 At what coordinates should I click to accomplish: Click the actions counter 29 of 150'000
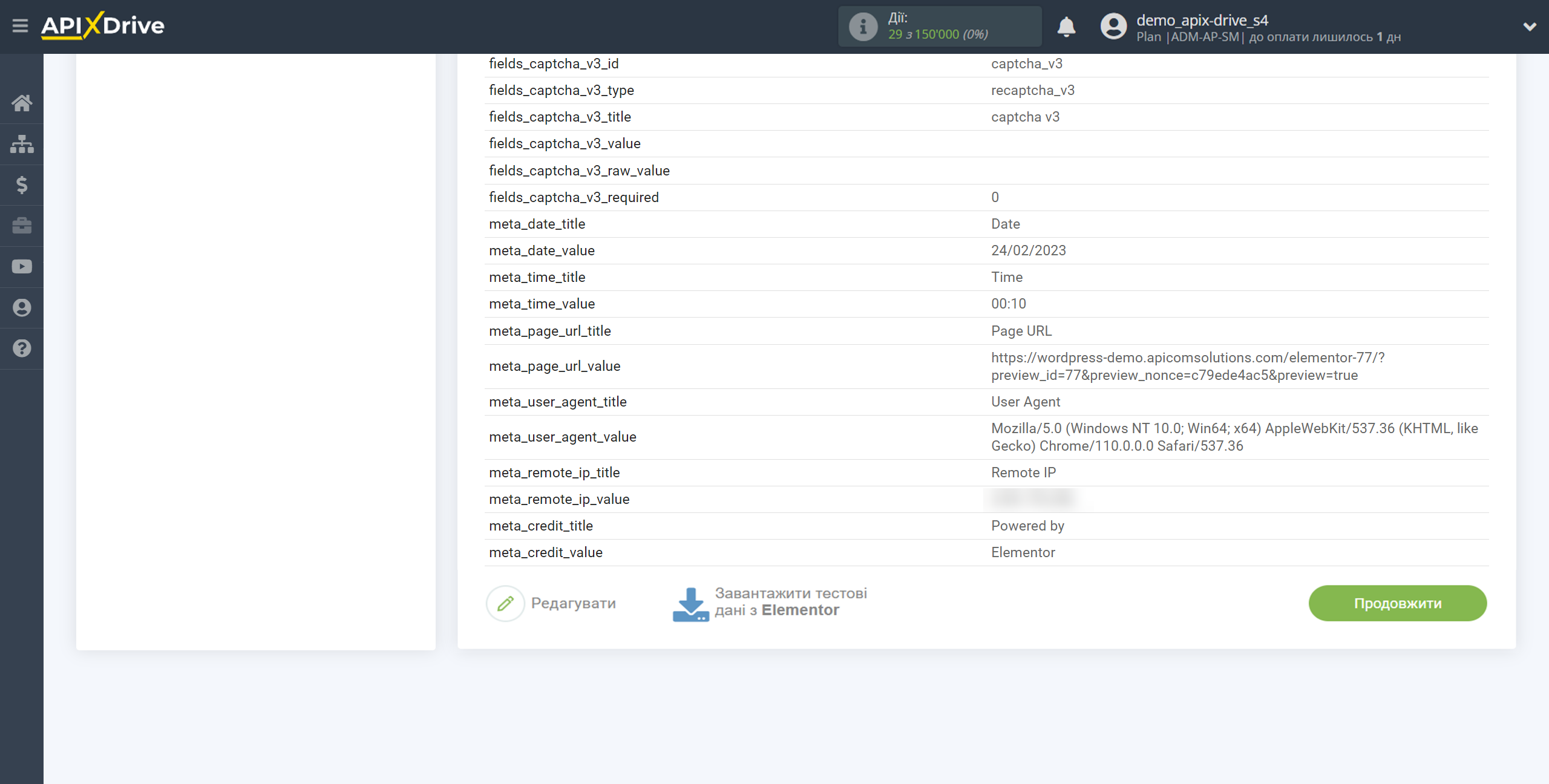pos(938,34)
